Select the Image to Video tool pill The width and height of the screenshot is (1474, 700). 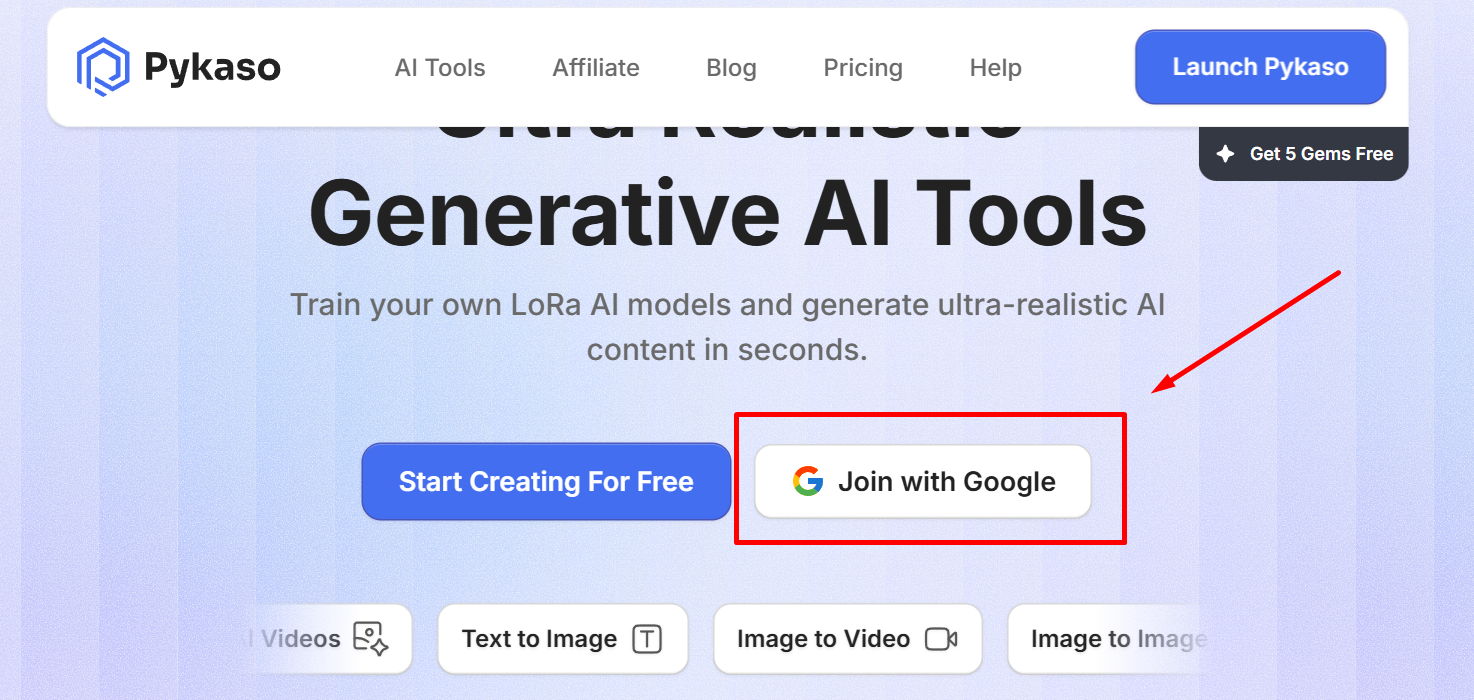(847, 638)
